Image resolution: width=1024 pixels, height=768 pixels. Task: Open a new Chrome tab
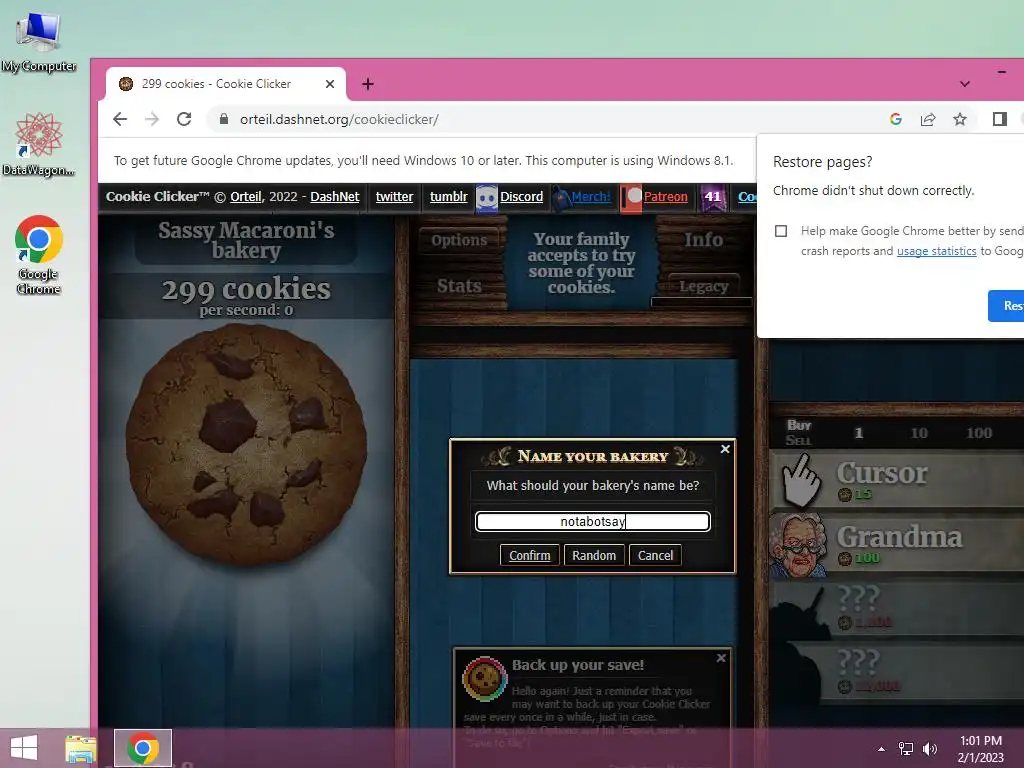[x=368, y=84]
